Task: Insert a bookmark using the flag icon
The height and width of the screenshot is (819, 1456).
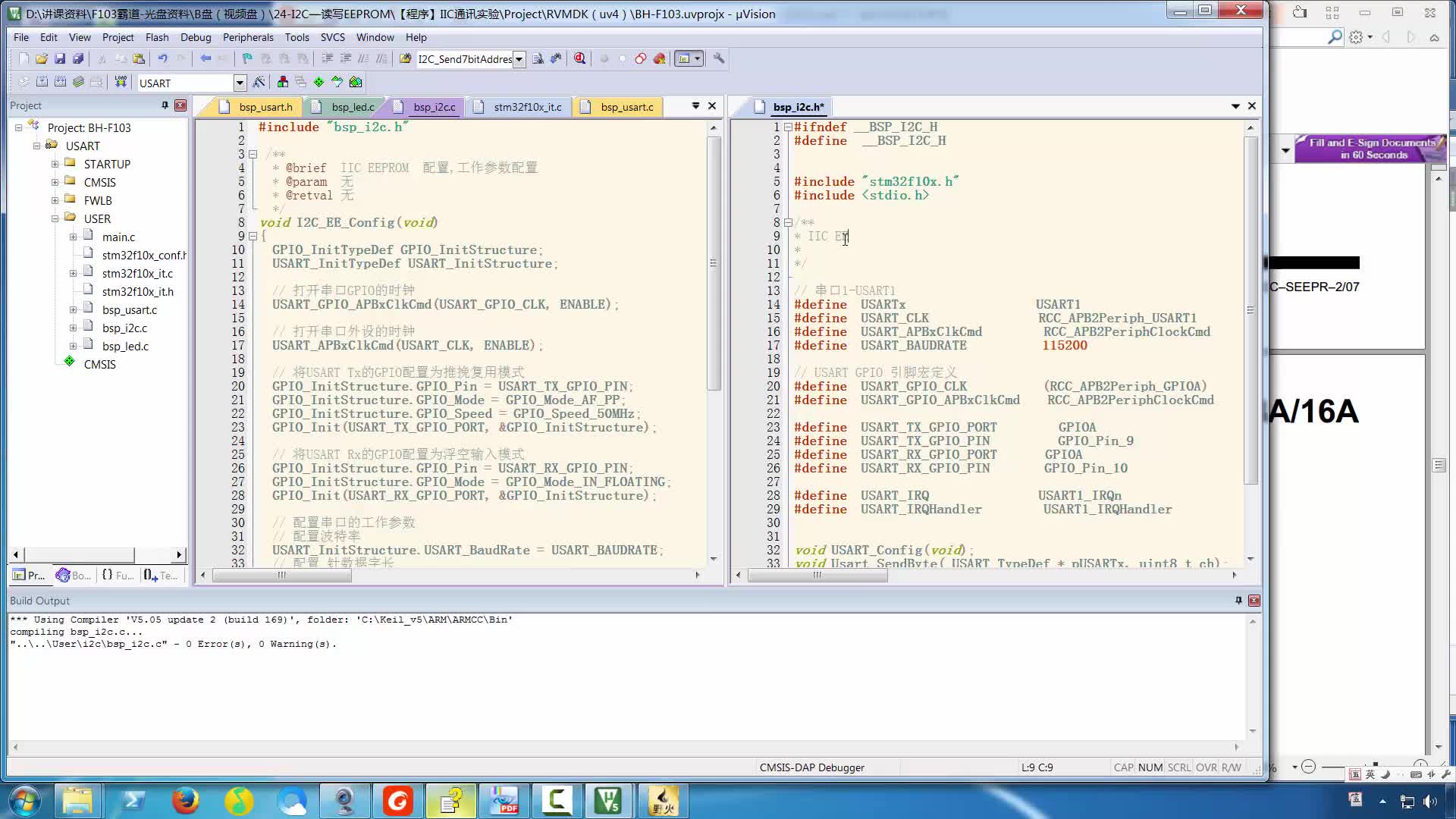Action: [247, 58]
